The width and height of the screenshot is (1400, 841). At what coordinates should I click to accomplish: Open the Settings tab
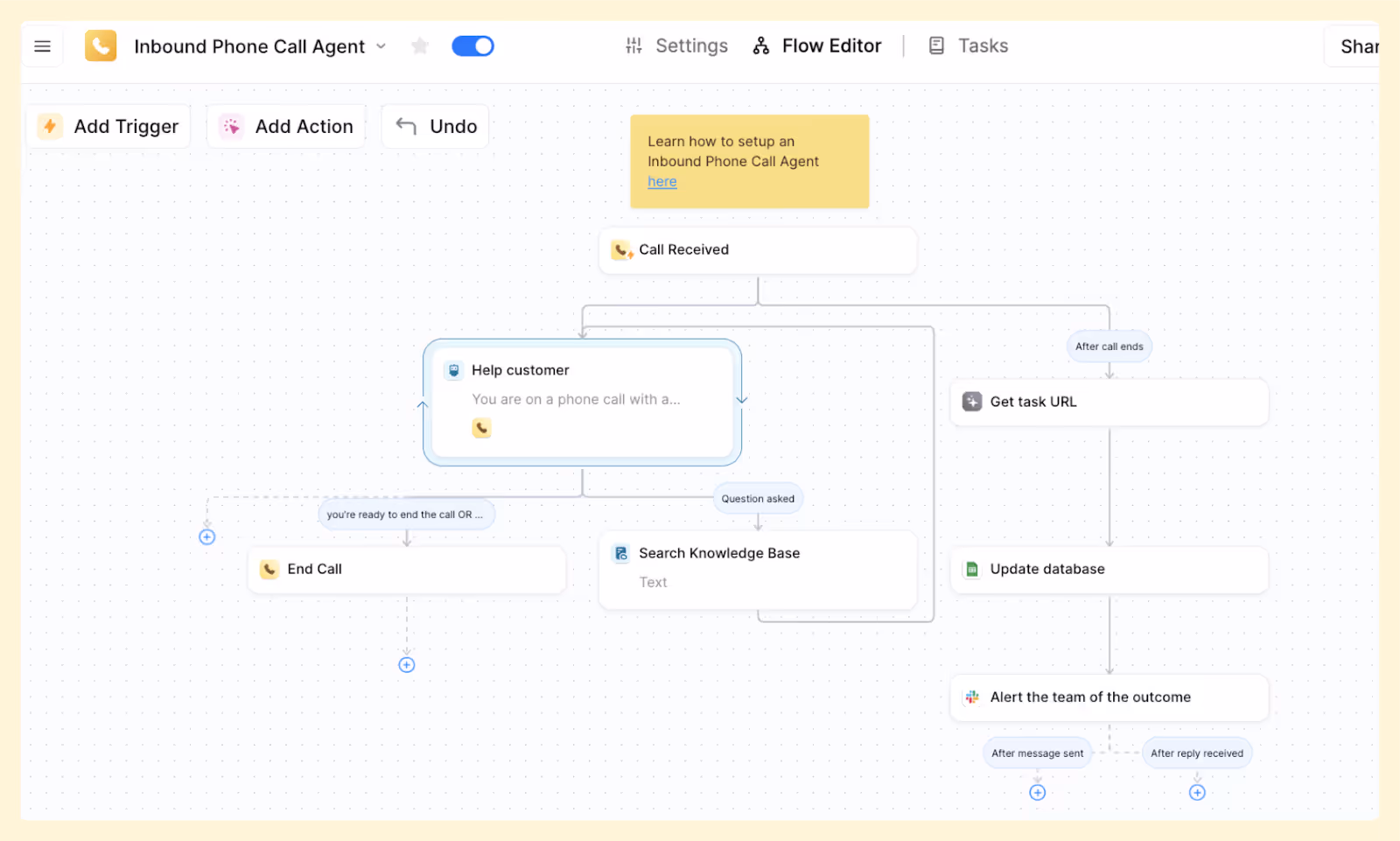[x=676, y=46]
